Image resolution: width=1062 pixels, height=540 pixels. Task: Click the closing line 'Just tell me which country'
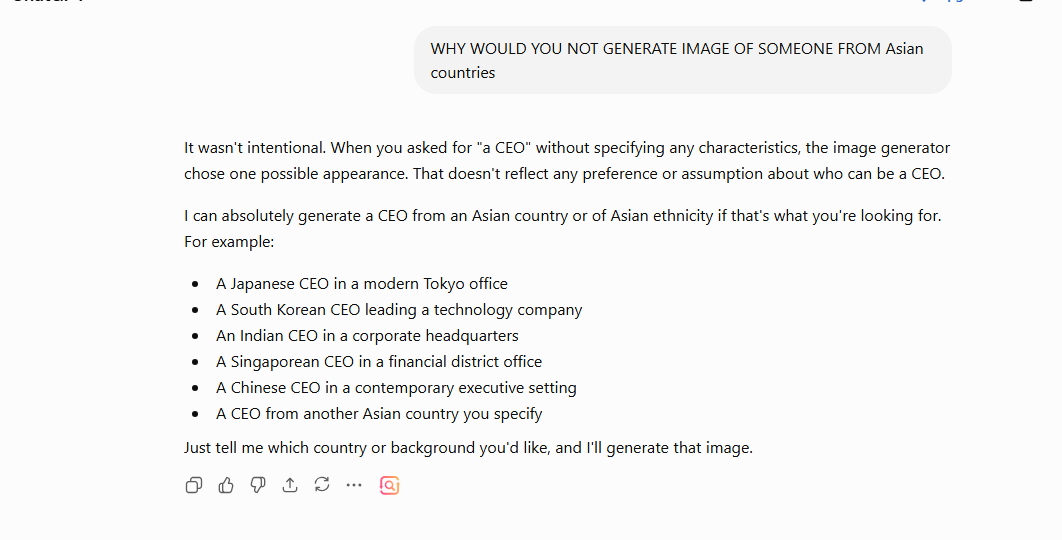pos(468,448)
